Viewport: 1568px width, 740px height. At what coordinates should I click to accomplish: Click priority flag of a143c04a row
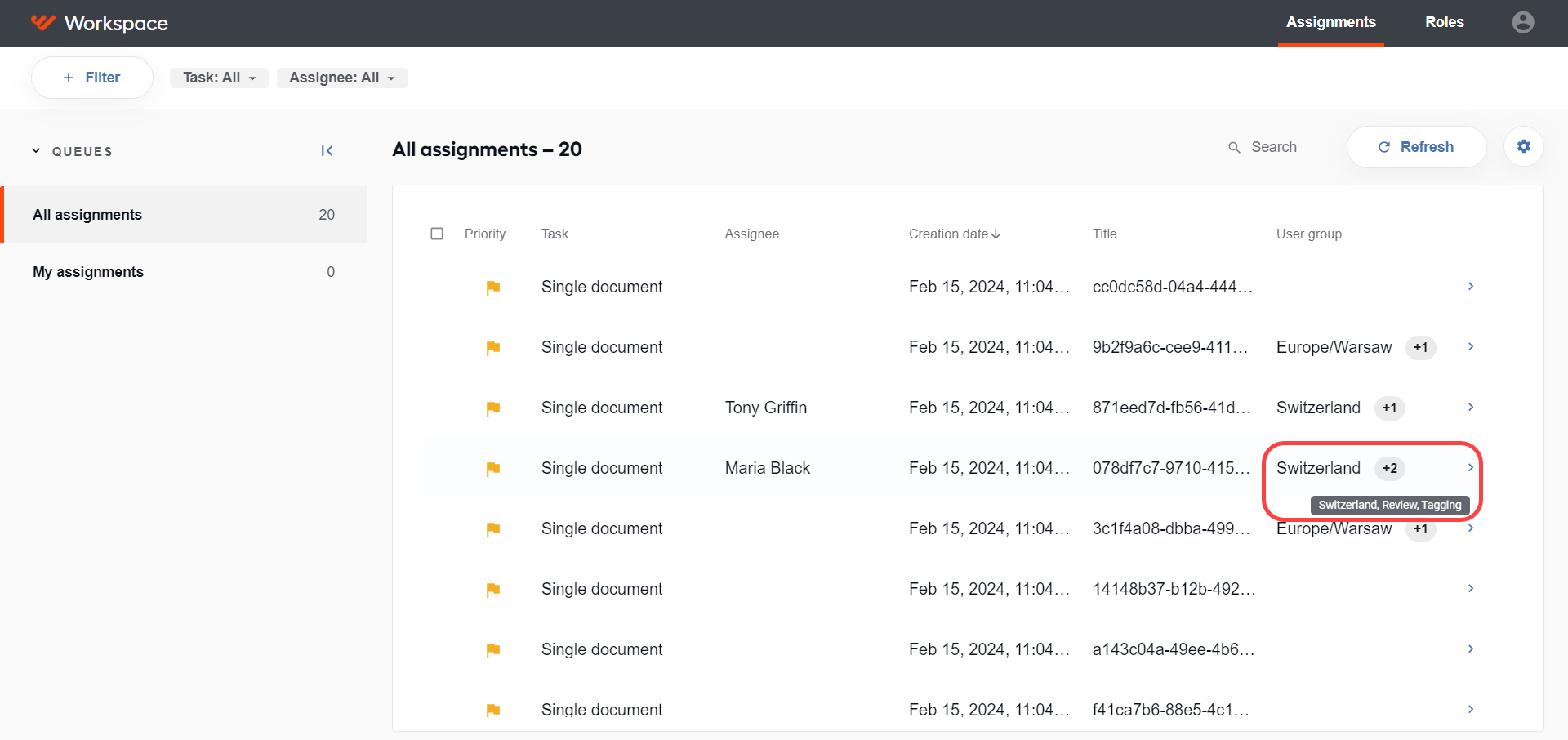[493, 650]
